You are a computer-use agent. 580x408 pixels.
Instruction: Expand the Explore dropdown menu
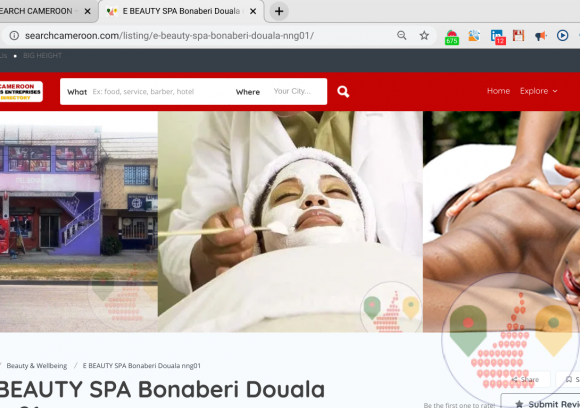[539, 91]
